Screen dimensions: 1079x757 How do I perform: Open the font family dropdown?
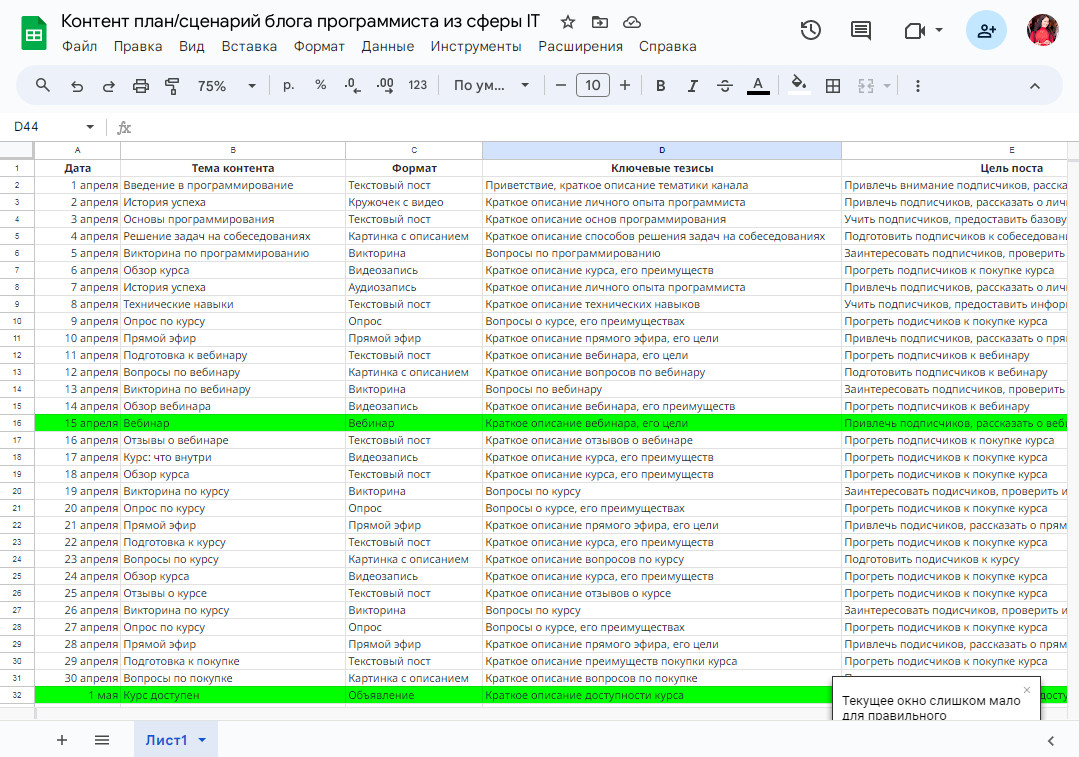(x=491, y=85)
